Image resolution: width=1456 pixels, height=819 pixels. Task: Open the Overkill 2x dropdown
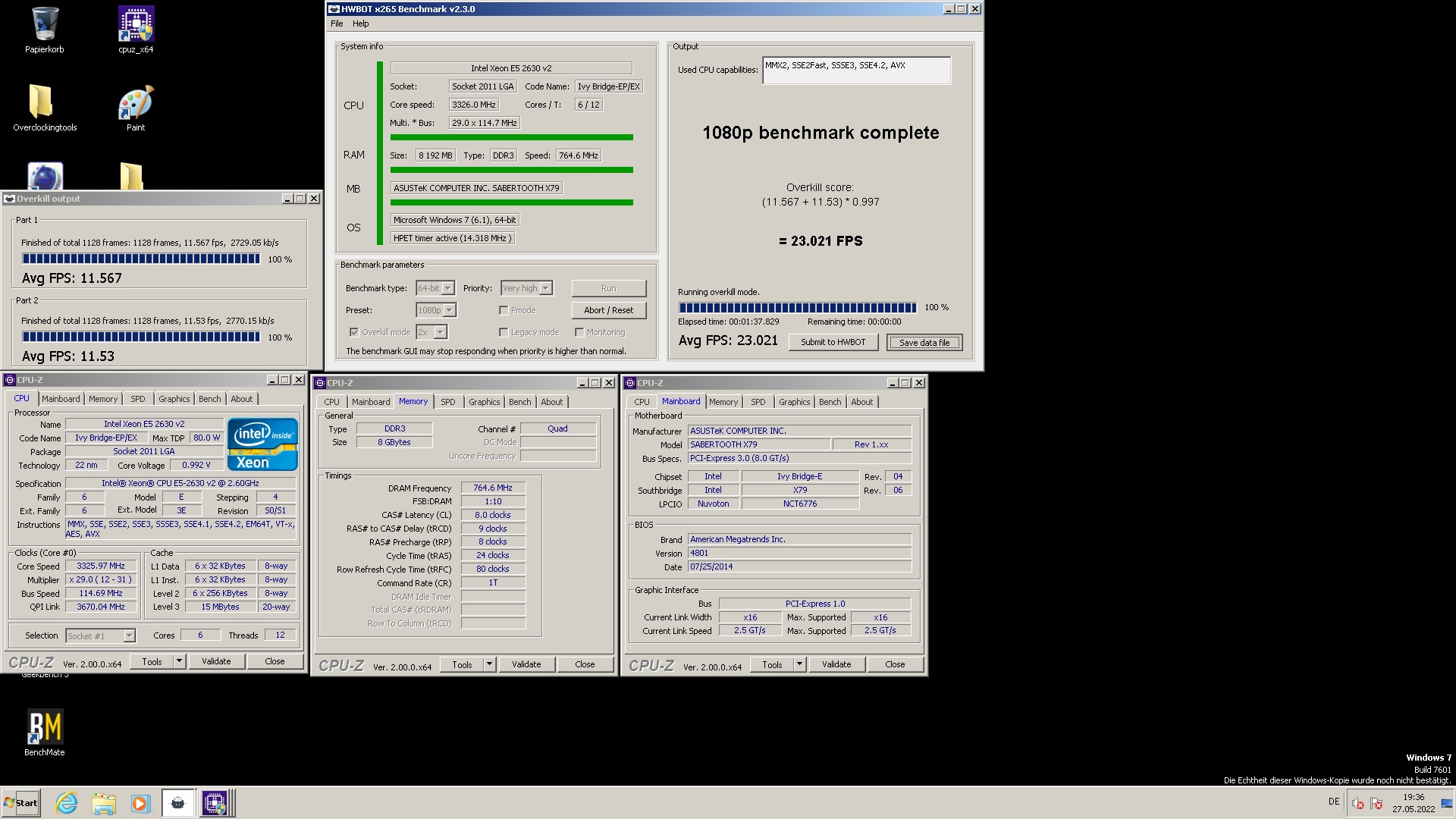441,332
